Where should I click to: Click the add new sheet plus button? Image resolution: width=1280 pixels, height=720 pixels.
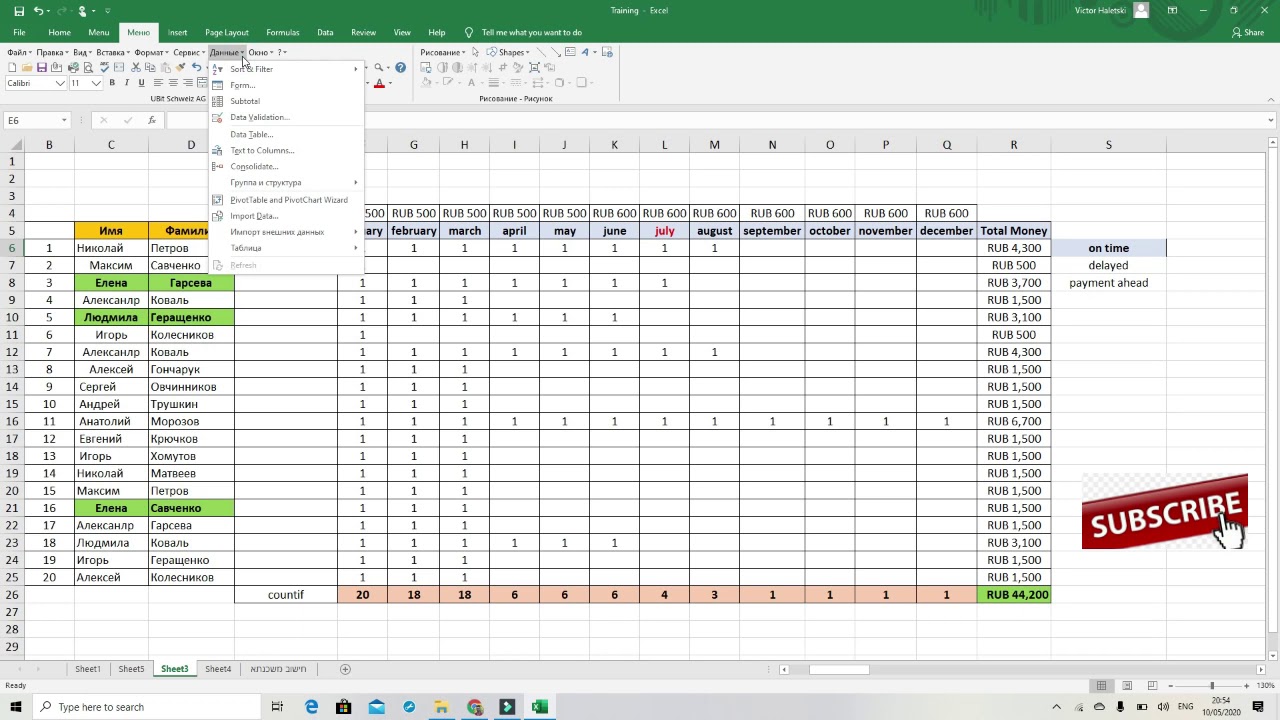[345, 669]
